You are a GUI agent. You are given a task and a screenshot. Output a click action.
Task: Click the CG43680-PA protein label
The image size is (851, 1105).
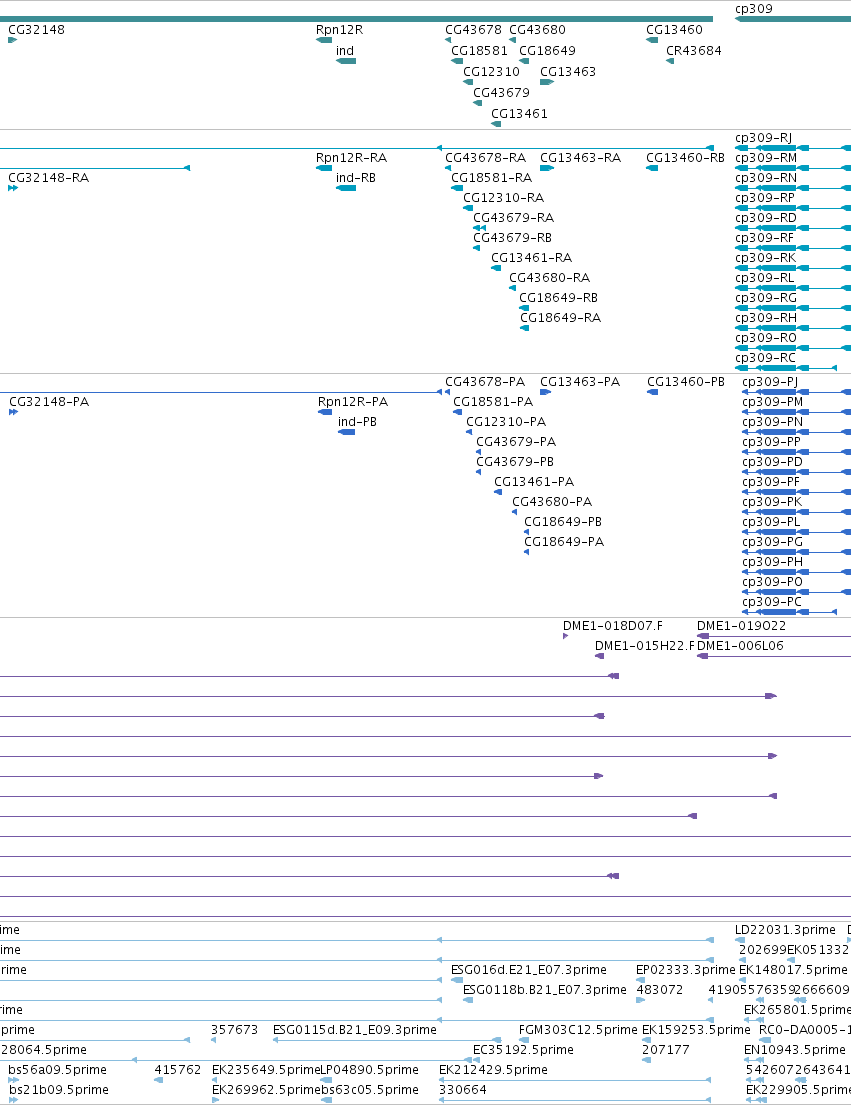[x=552, y=502]
